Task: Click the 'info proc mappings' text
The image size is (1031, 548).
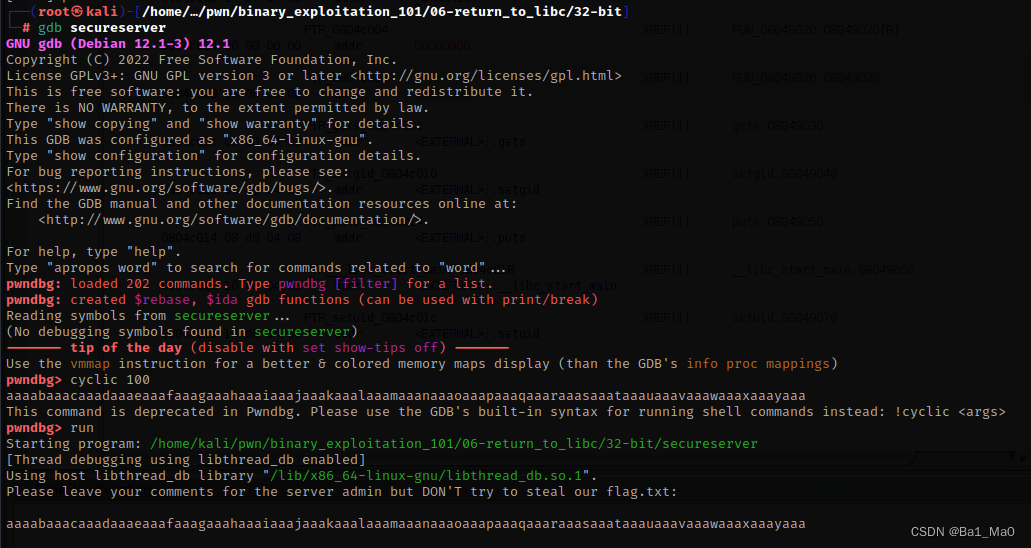Action: pyautogui.click(x=759, y=363)
